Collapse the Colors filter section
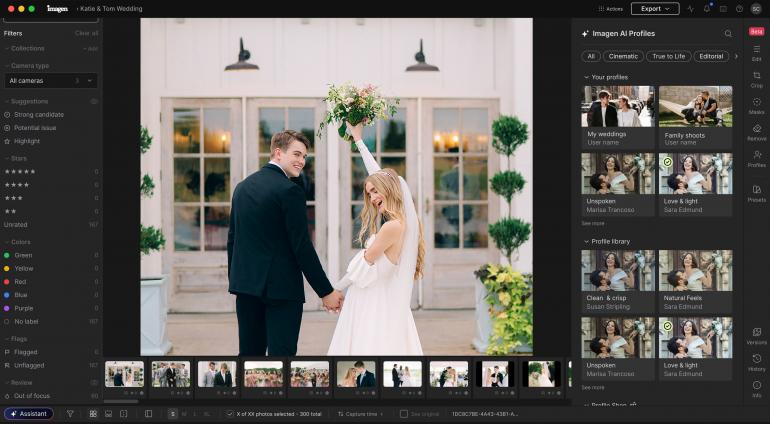Screen dimensions: 770x424 click(7, 242)
